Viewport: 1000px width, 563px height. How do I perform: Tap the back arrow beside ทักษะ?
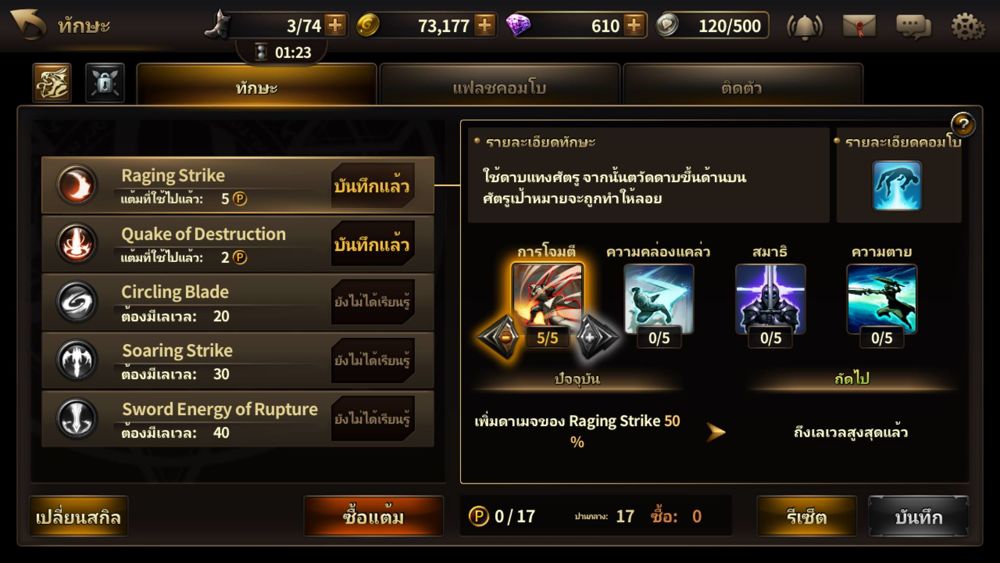click(x=28, y=25)
